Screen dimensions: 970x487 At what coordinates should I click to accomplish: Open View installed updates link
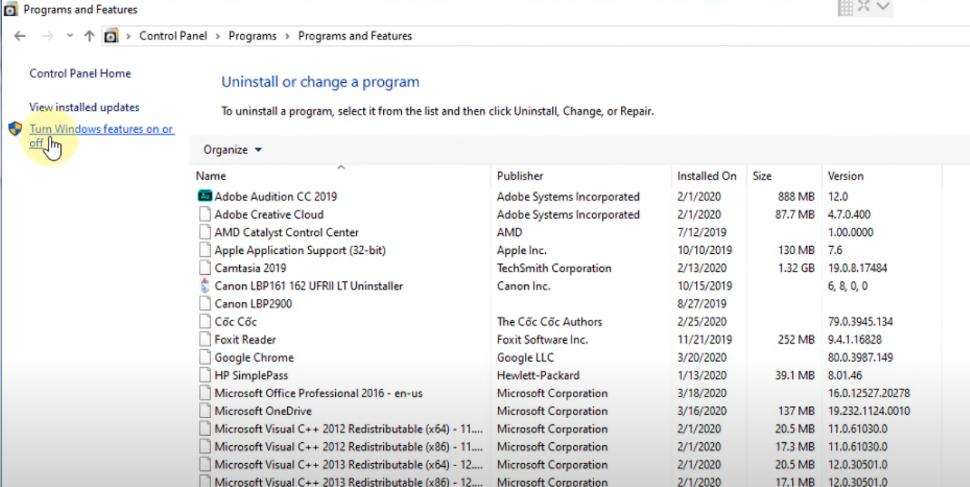pos(84,107)
